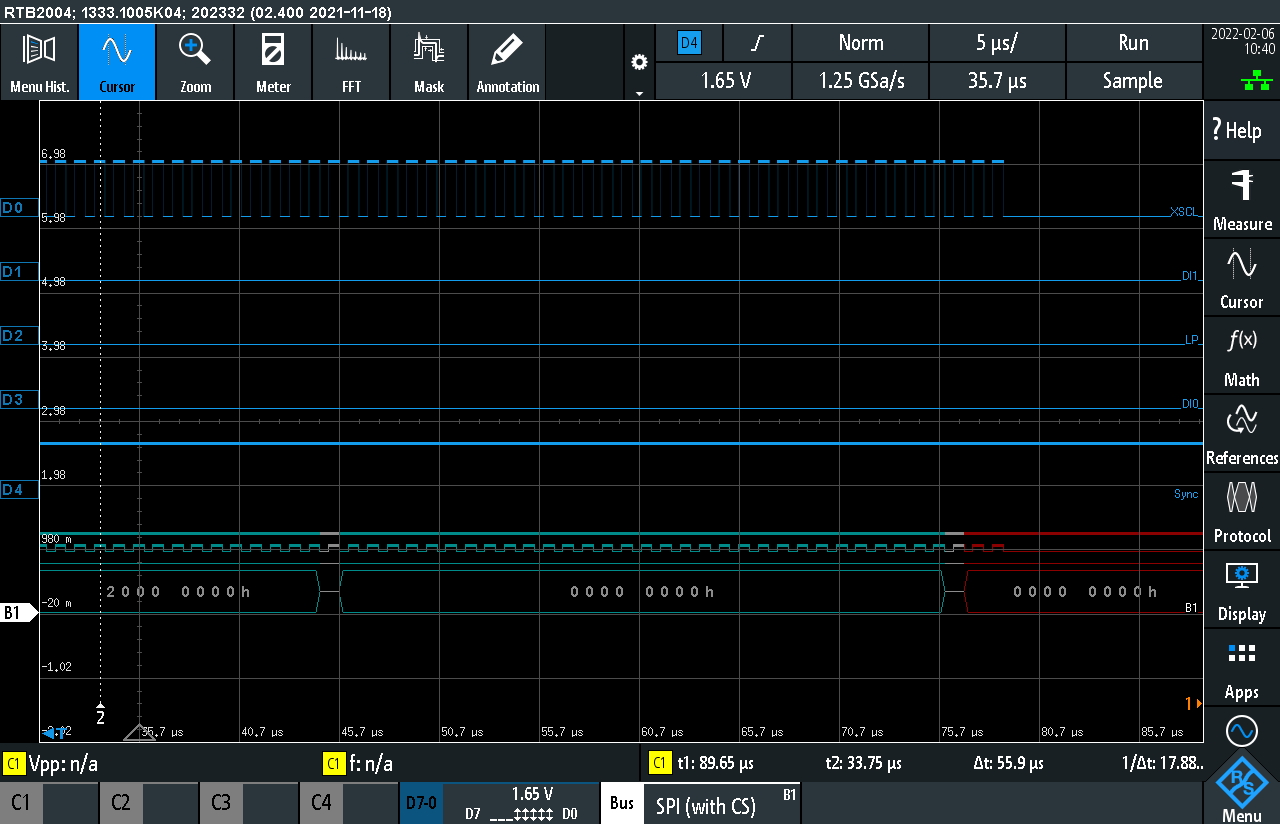
Task: Click the Run acquisition button
Action: click(1133, 43)
